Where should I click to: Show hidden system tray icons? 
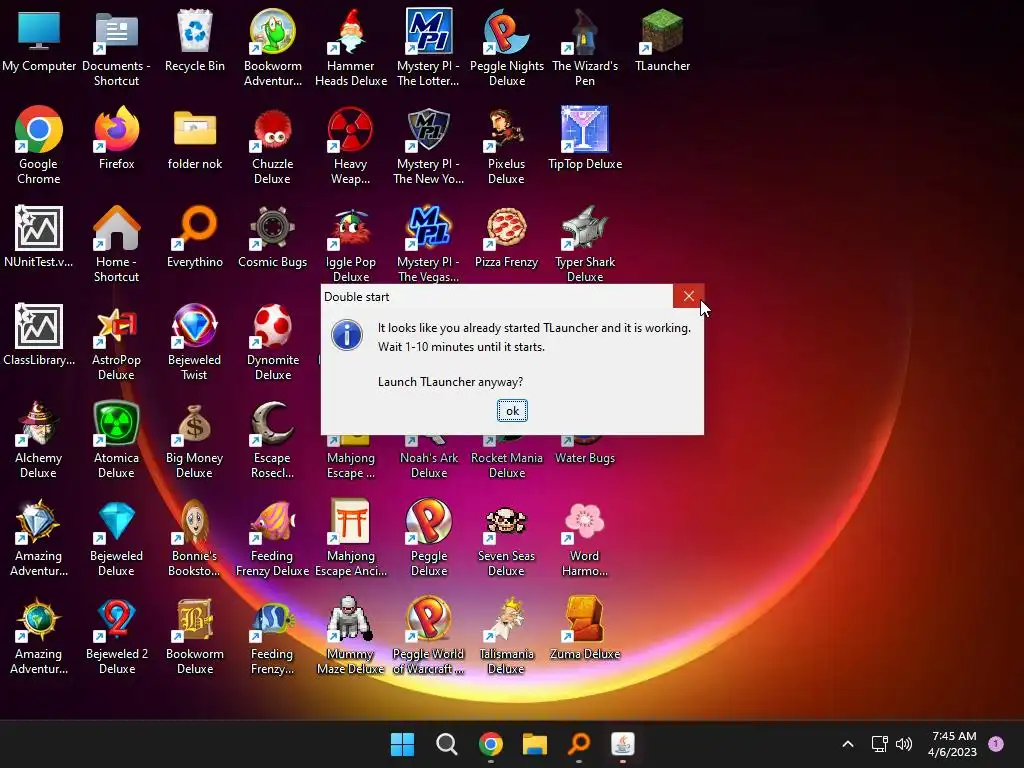pos(848,744)
